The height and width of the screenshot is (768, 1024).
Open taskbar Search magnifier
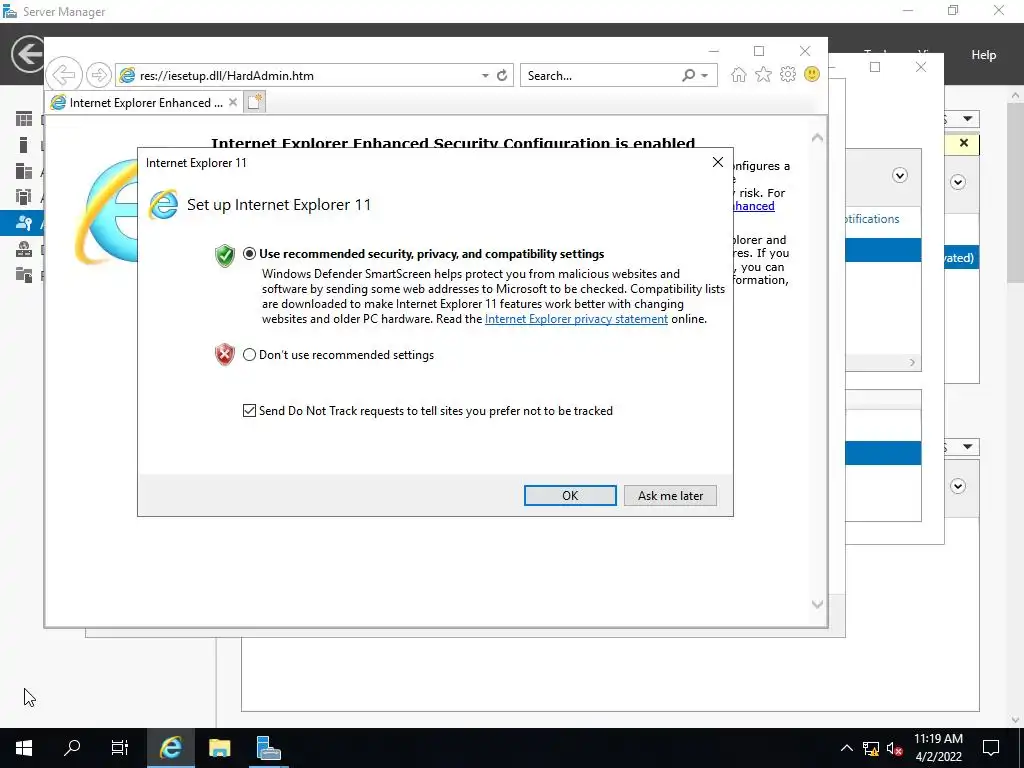72,748
